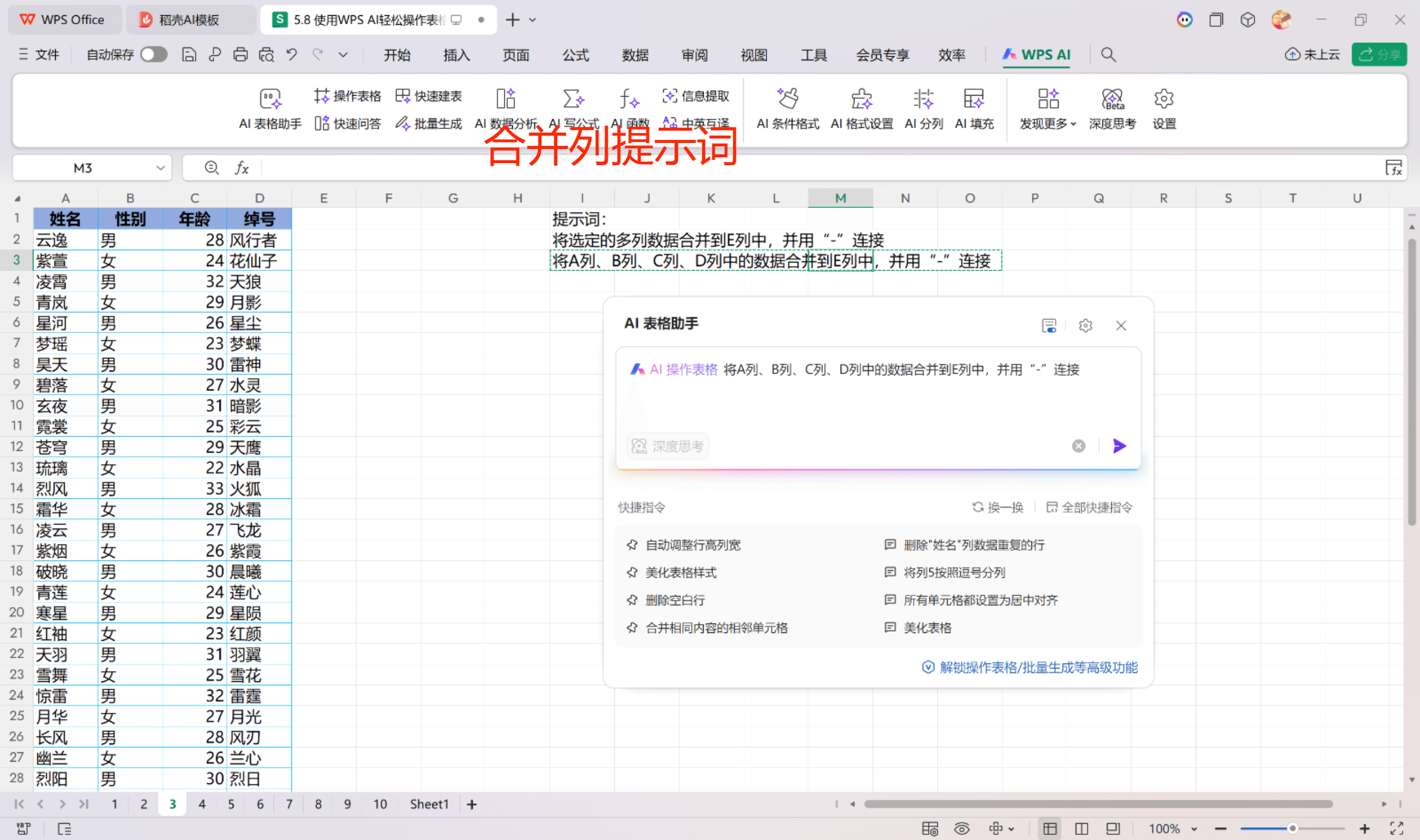Switch to the 插入 ribbon tab
Viewport: 1420px width, 840px height.
click(x=456, y=54)
